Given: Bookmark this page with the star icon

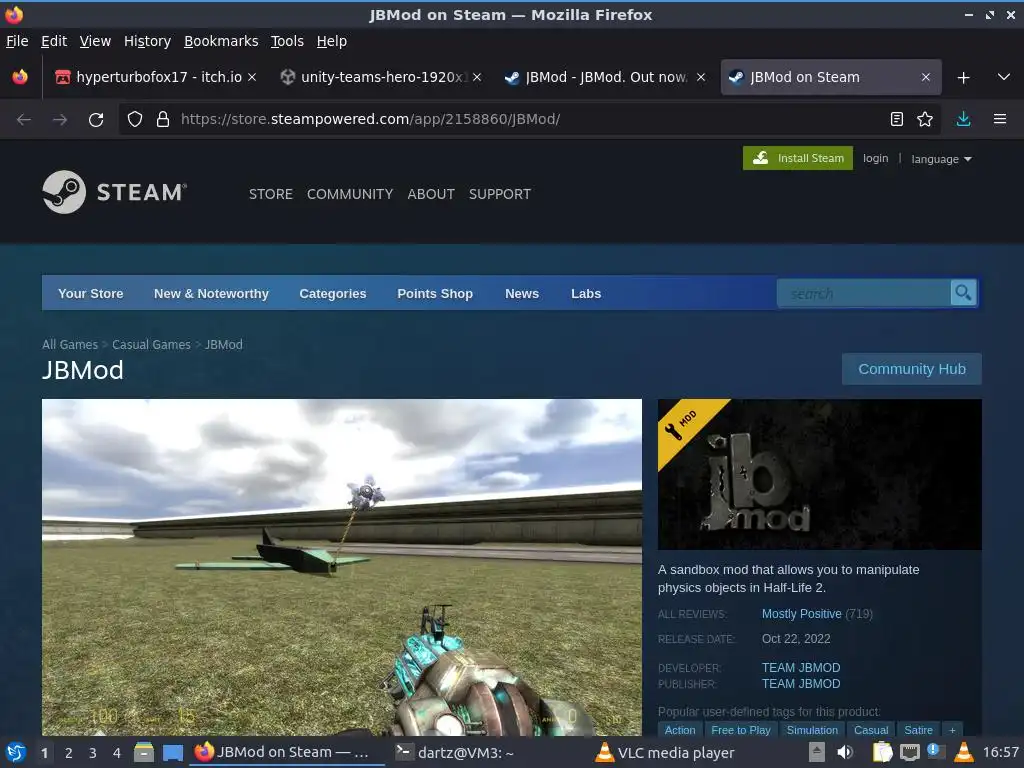Looking at the screenshot, I should click(925, 119).
